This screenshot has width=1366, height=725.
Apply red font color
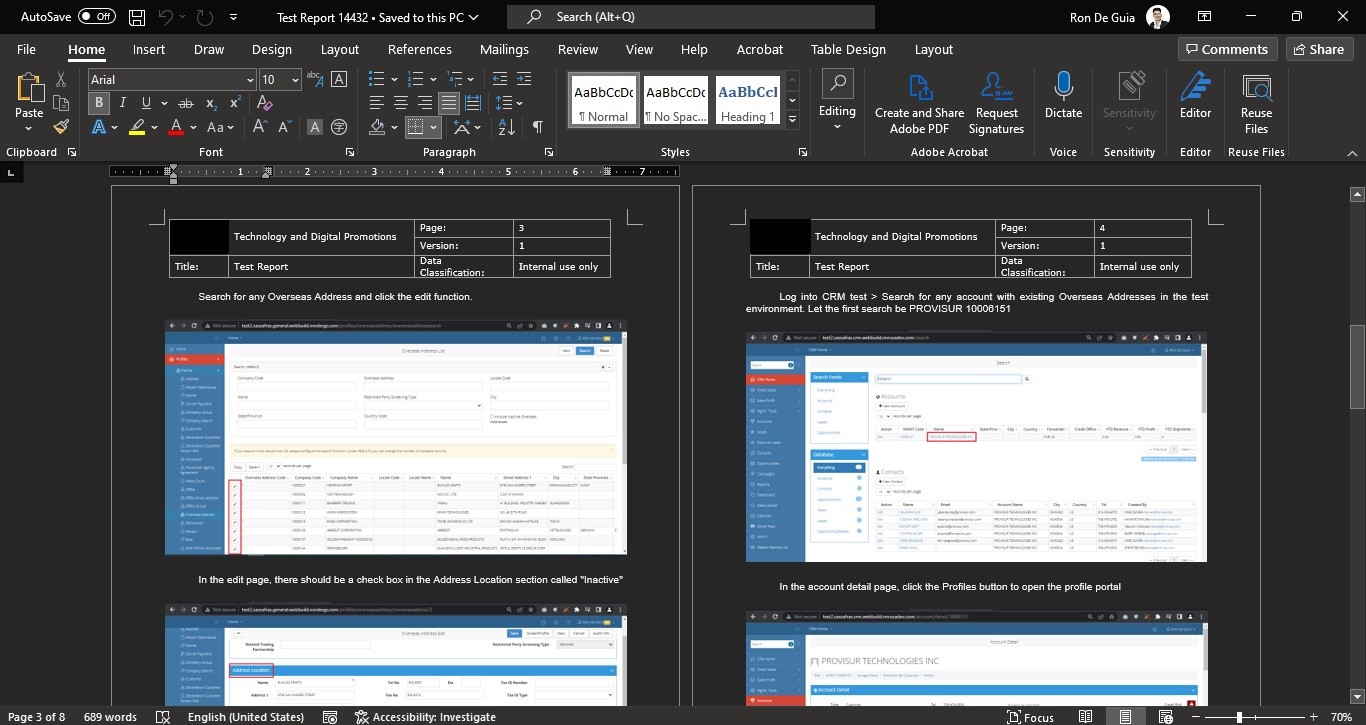[176, 127]
